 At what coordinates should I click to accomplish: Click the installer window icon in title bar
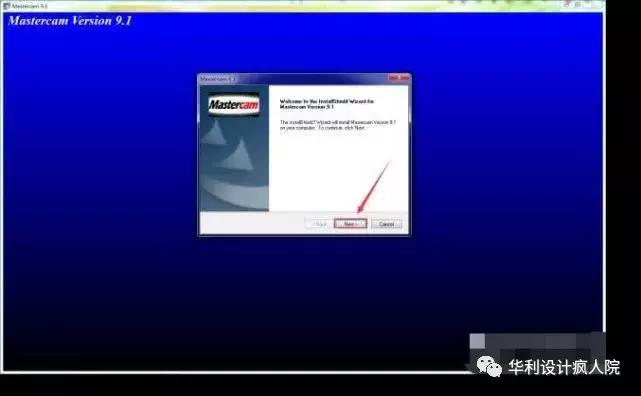pyautogui.click(x=6, y=6)
